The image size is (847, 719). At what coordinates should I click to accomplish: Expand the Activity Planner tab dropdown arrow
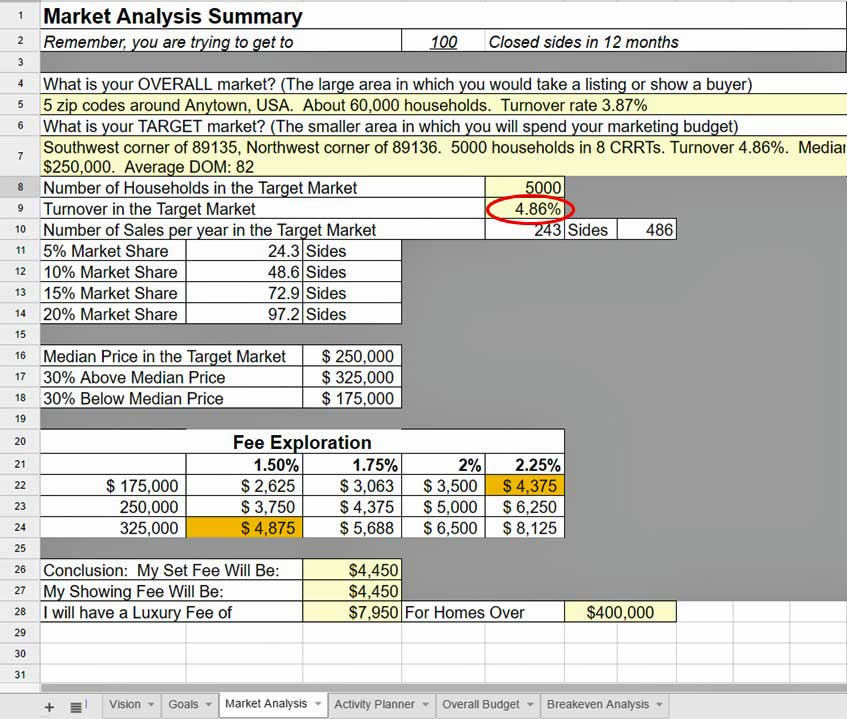[x=426, y=704]
